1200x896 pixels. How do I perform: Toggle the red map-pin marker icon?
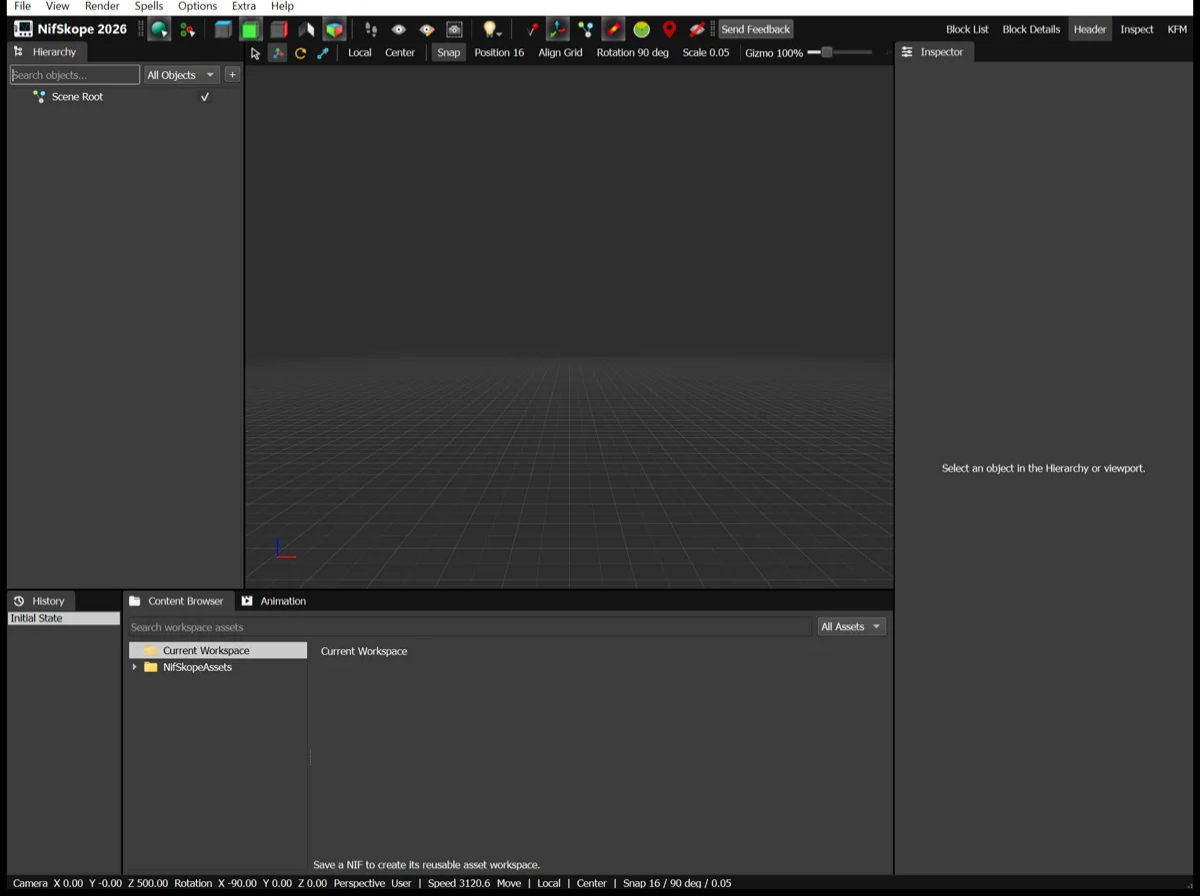tap(670, 30)
